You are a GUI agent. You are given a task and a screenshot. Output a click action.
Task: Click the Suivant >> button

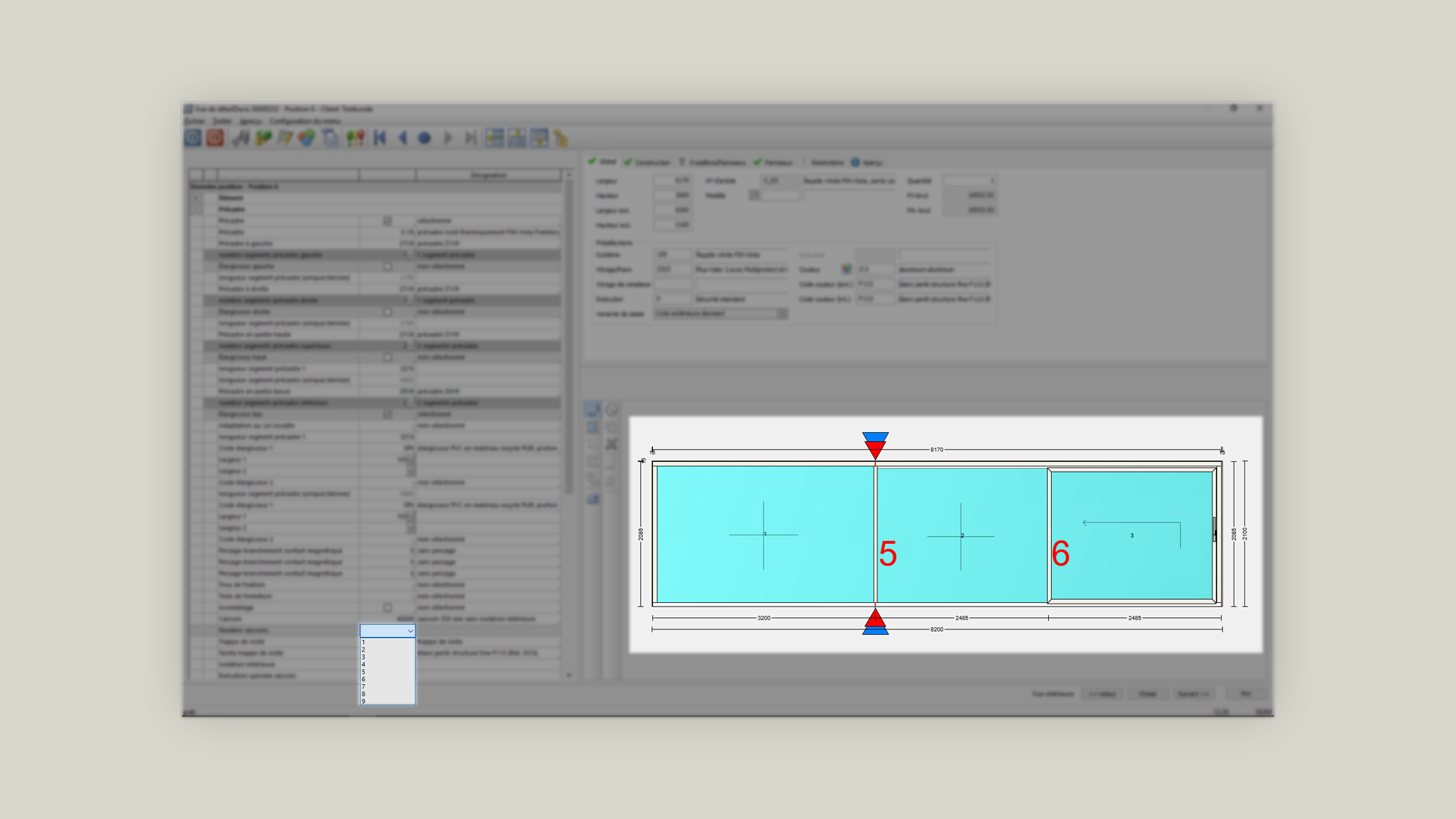coord(1194,694)
